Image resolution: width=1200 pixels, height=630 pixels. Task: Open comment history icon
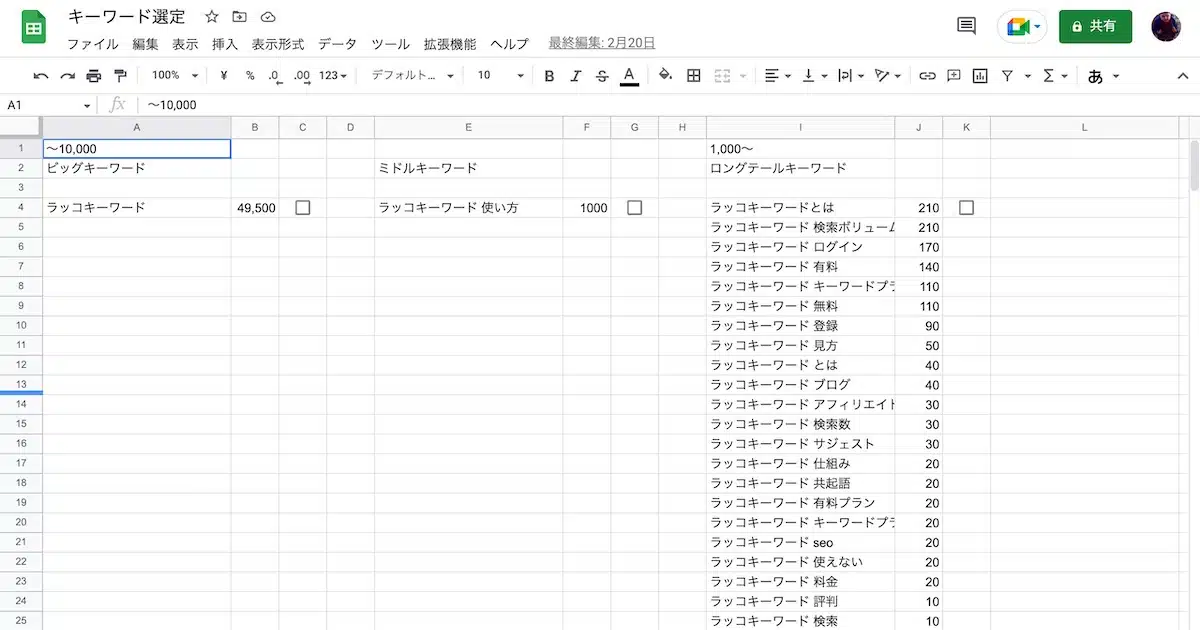(966, 26)
